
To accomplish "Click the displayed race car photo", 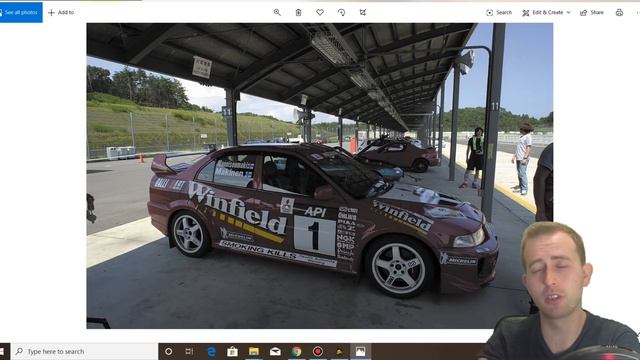I will [x=320, y=176].
